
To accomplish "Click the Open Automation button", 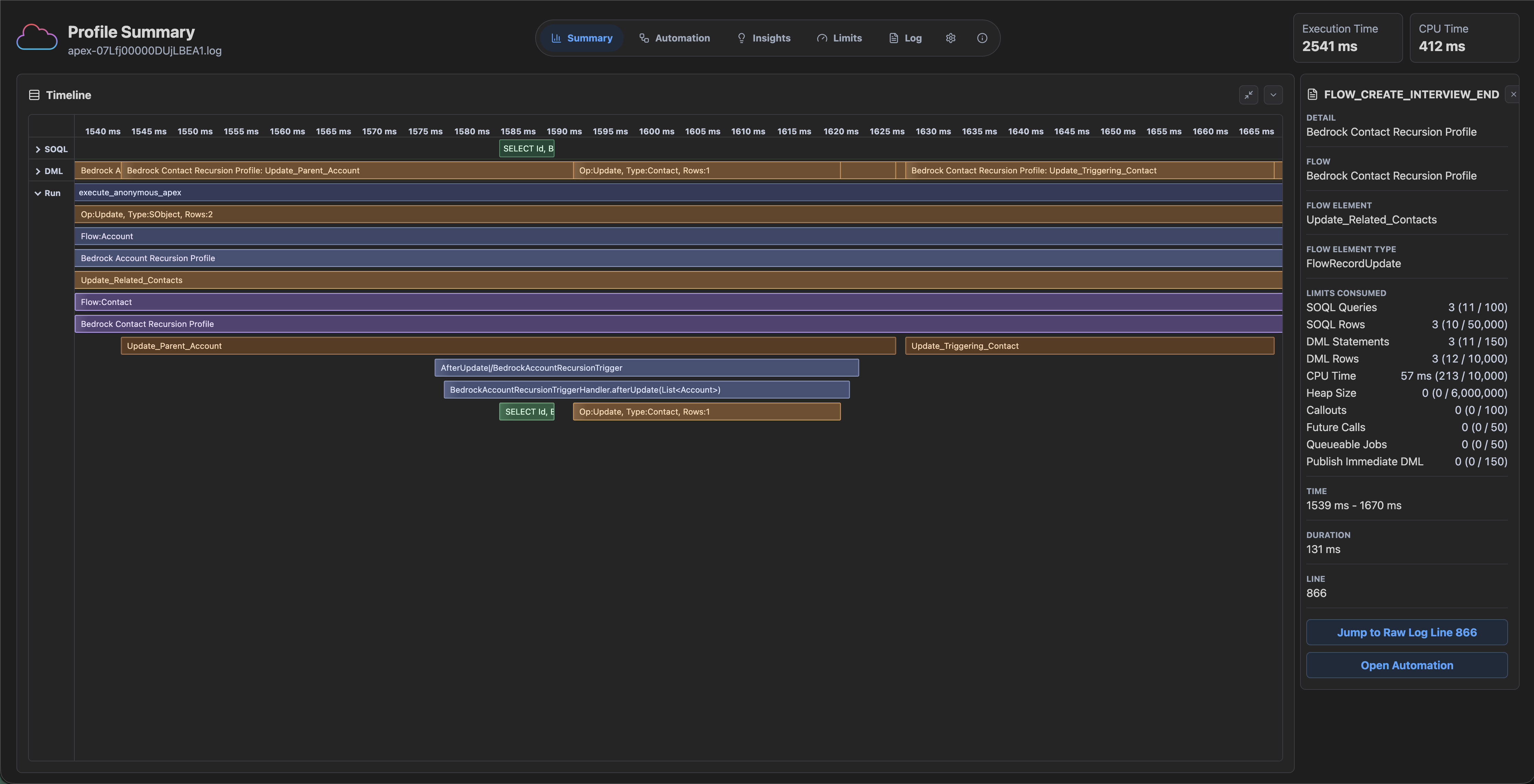I will point(1406,665).
